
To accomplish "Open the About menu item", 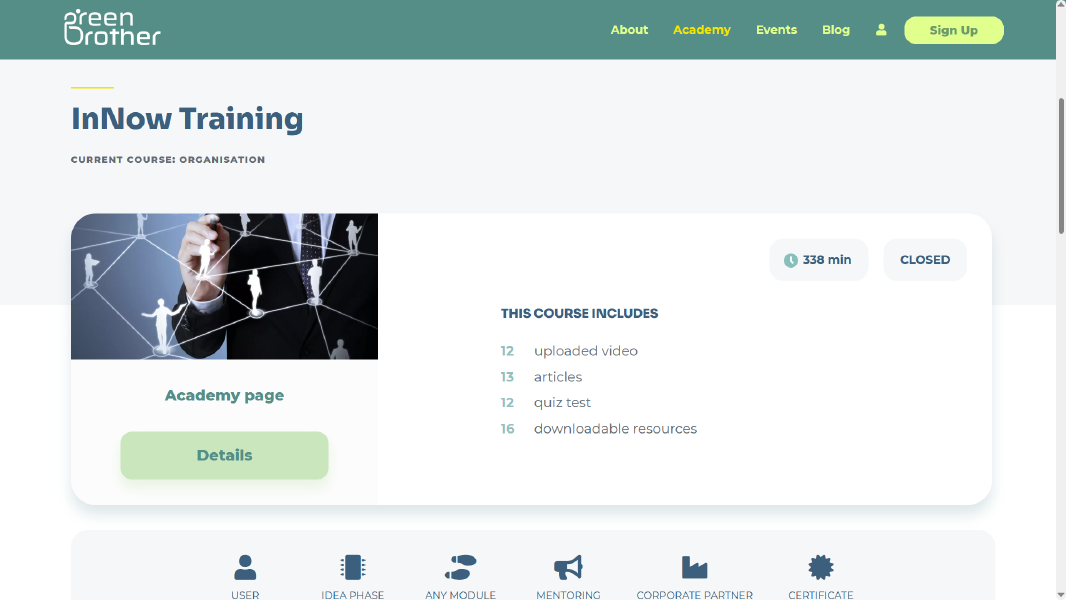I will point(629,30).
